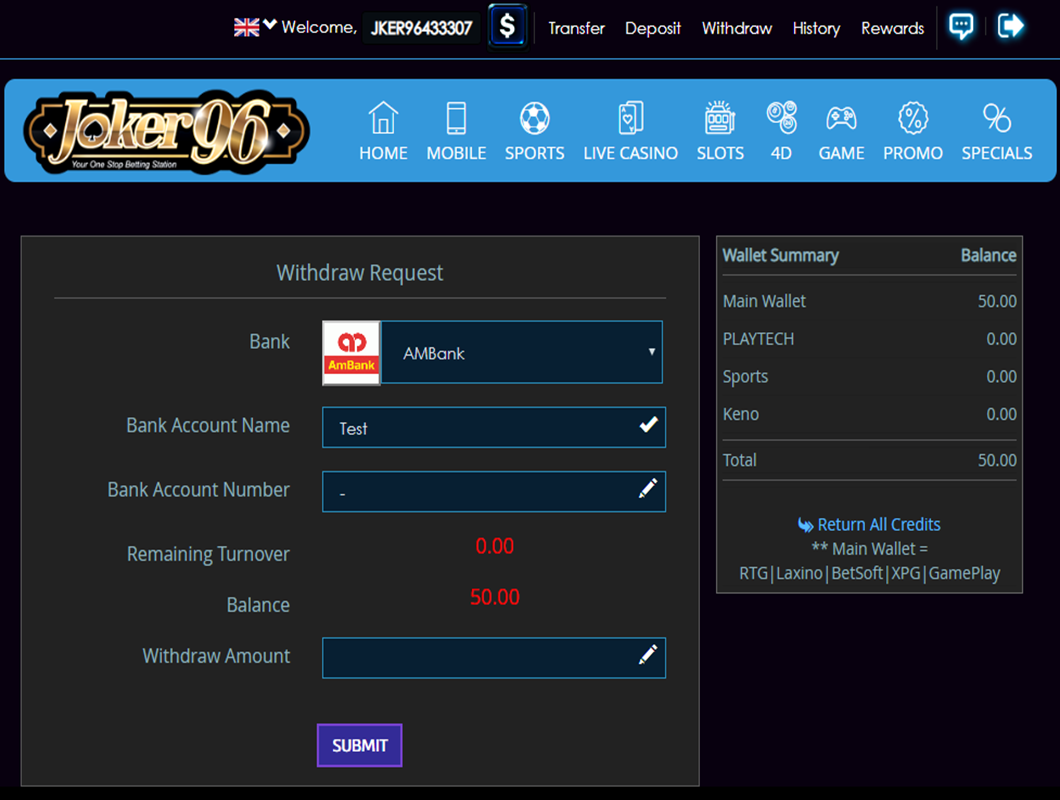Click pencil icon in Withdraw Amount field
This screenshot has height=800, width=1060.
click(x=648, y=655)
